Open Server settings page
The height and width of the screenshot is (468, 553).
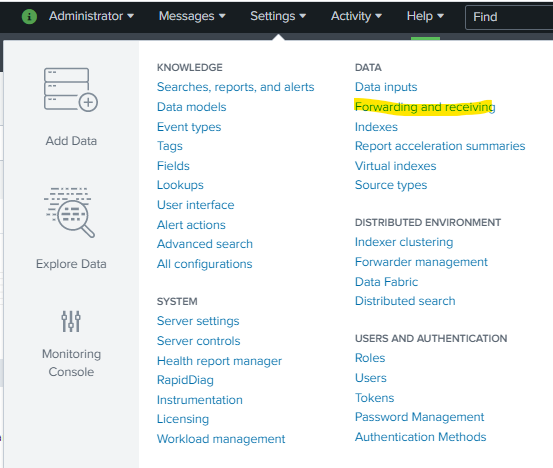(x=198, y=321)
